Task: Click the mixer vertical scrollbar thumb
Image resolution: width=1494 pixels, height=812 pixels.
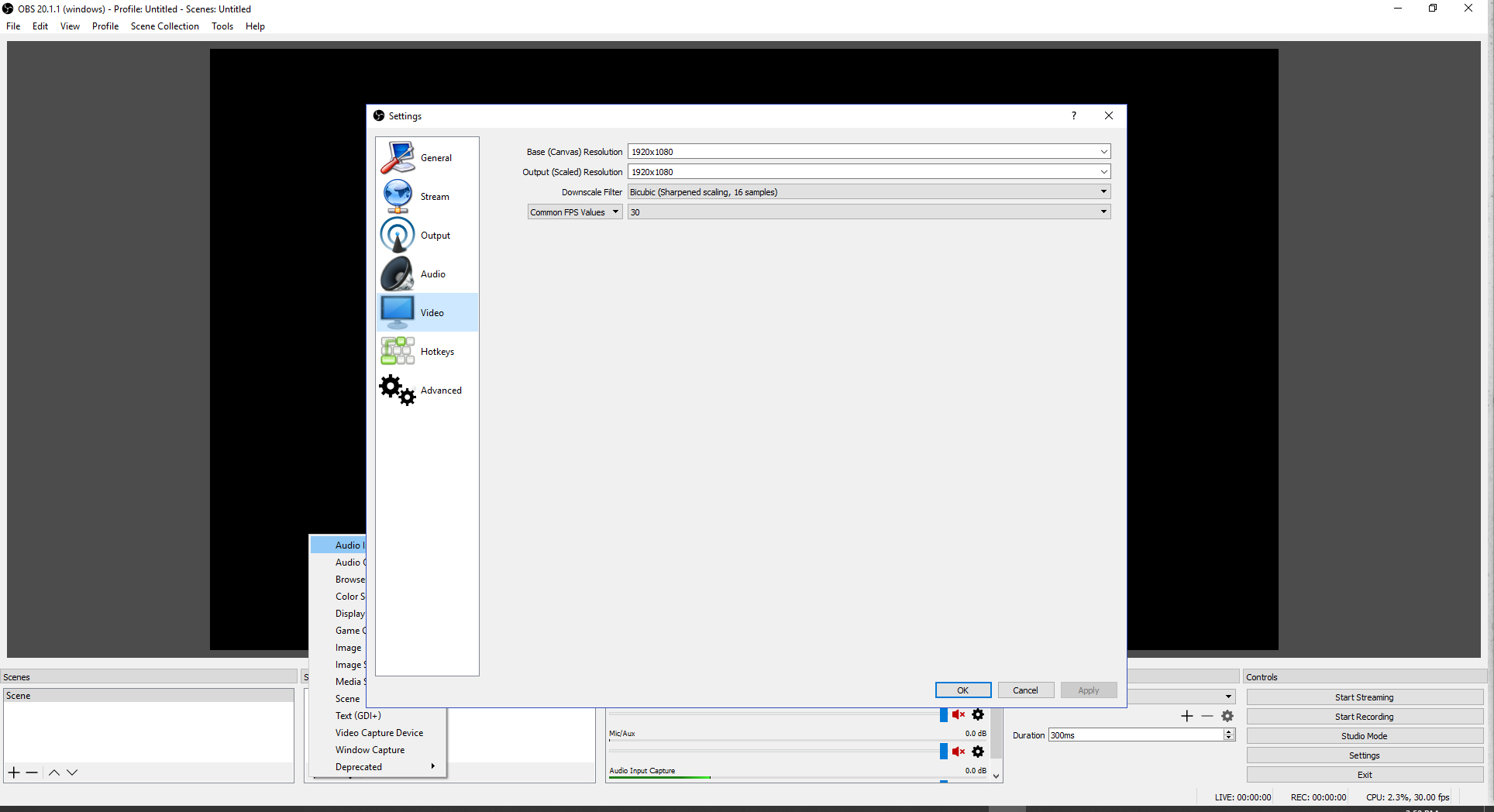Action: 997,734
